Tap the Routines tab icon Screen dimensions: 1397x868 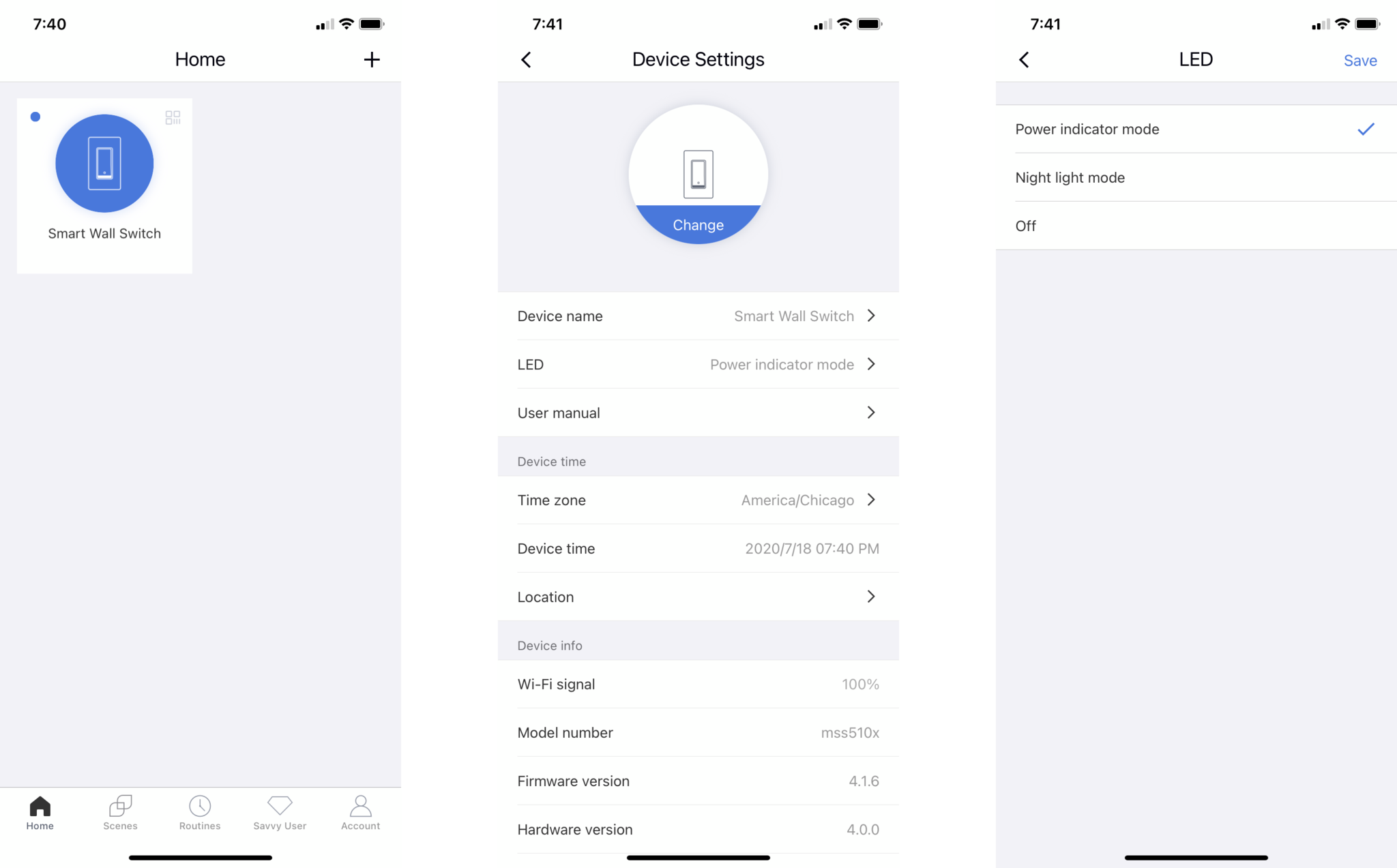tap(199, 815)
